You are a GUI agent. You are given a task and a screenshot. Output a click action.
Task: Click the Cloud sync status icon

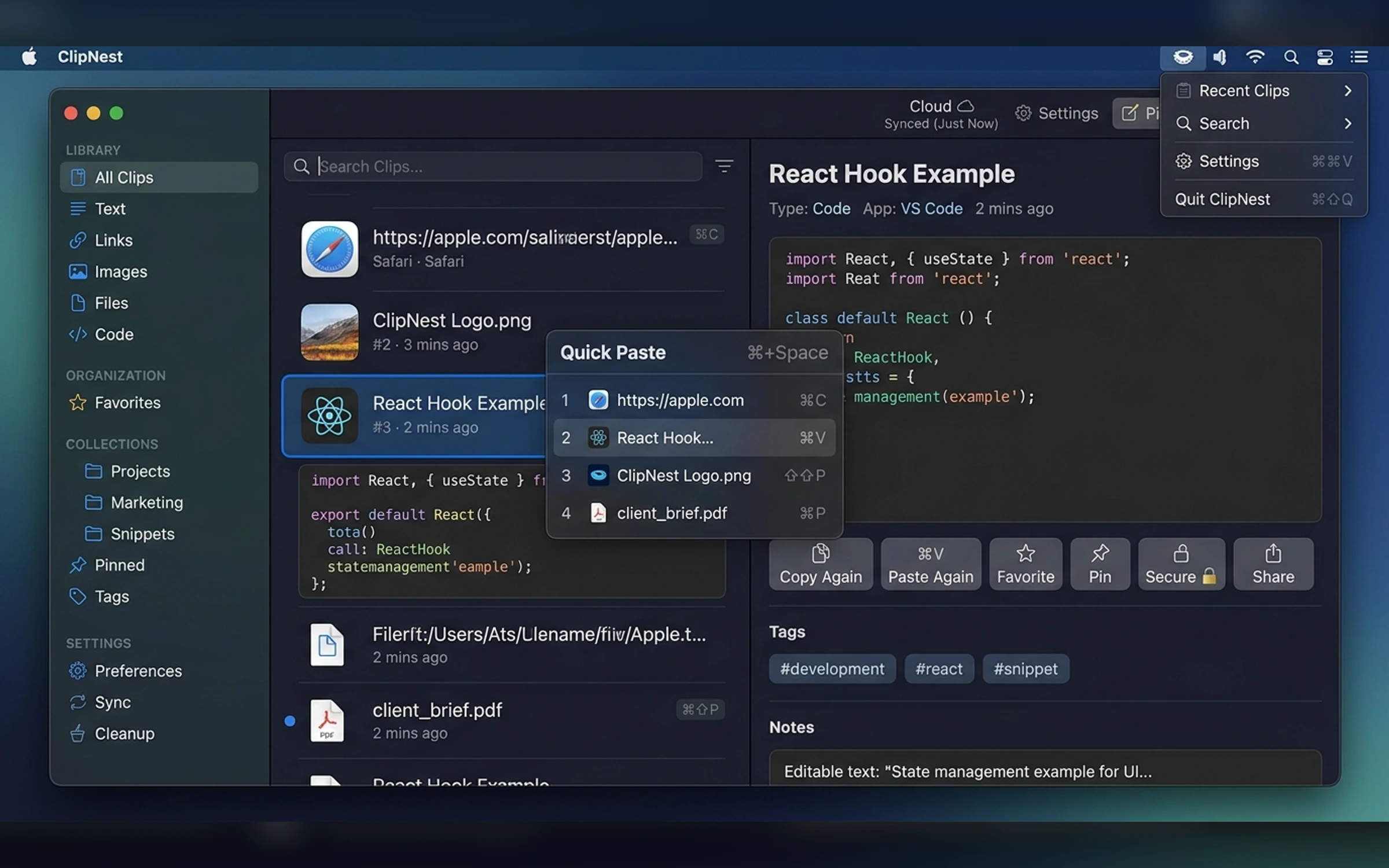coord(965,106)
